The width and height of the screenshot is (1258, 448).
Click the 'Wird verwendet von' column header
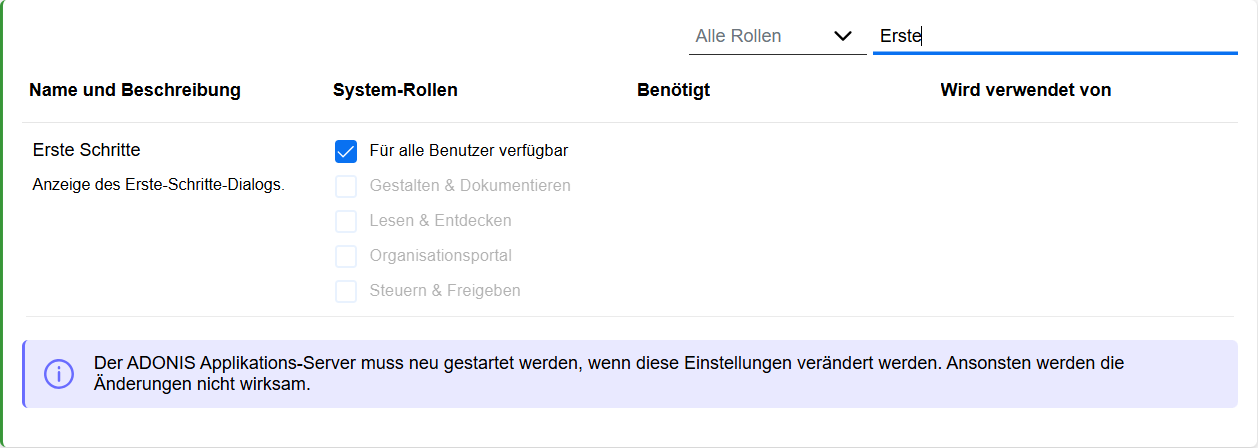(x=1026, y=90)
